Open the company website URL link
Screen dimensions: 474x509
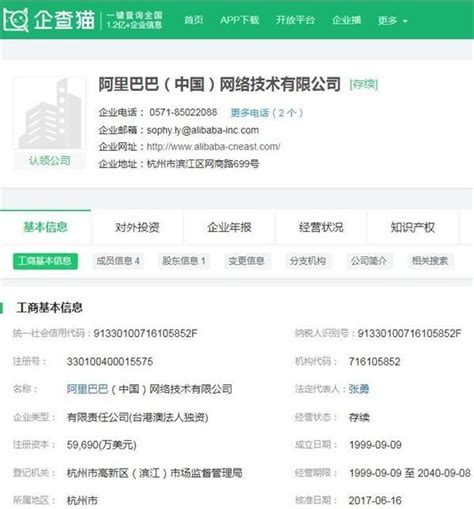tap(213, 147)
